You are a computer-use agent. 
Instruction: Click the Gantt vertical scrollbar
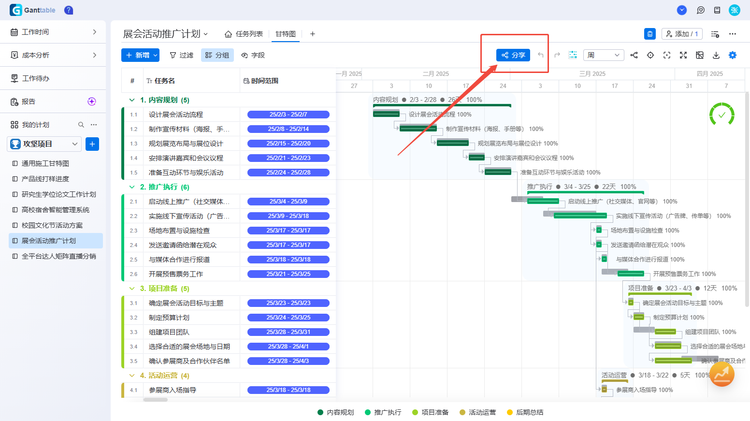pos(747,199)
